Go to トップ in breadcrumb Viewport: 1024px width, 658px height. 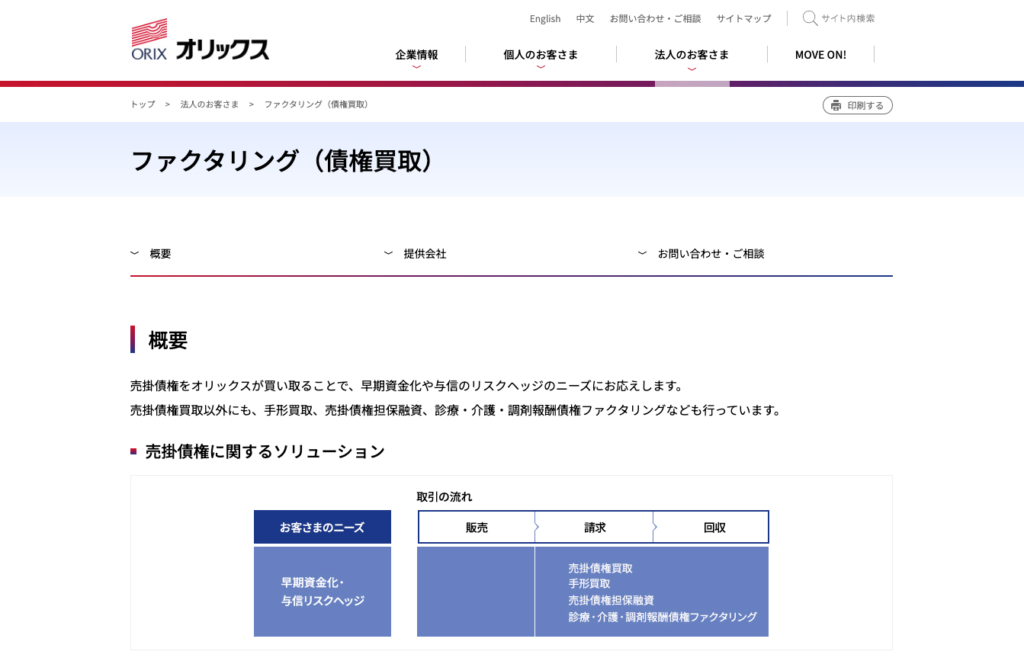142,105
